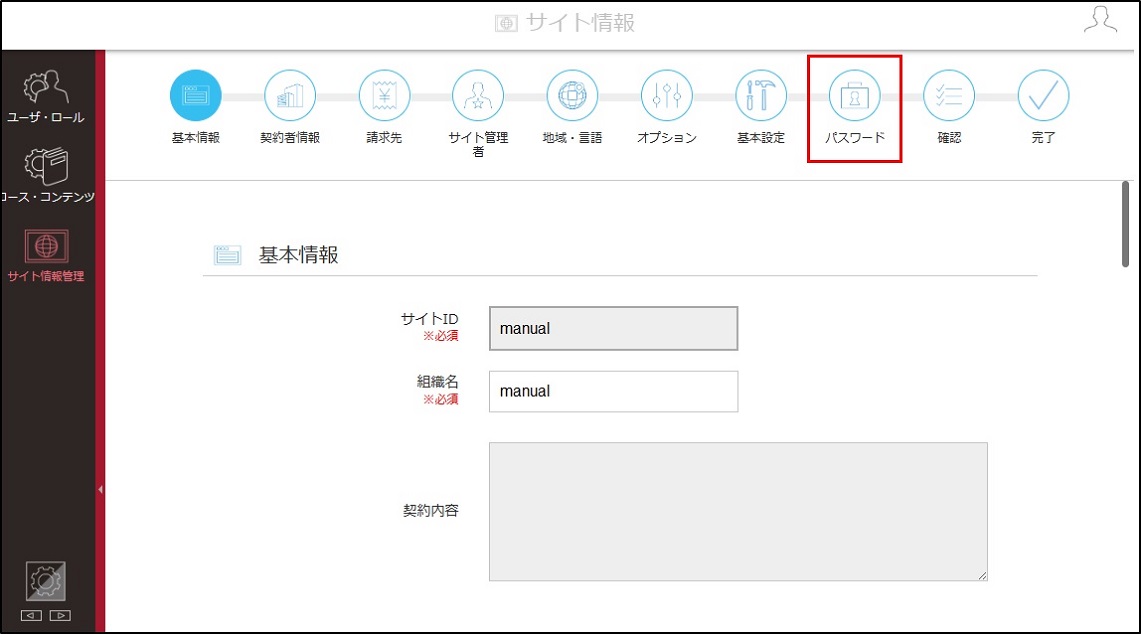
Task: Go to 基本設定 tools icon
Action: point(761,95)
